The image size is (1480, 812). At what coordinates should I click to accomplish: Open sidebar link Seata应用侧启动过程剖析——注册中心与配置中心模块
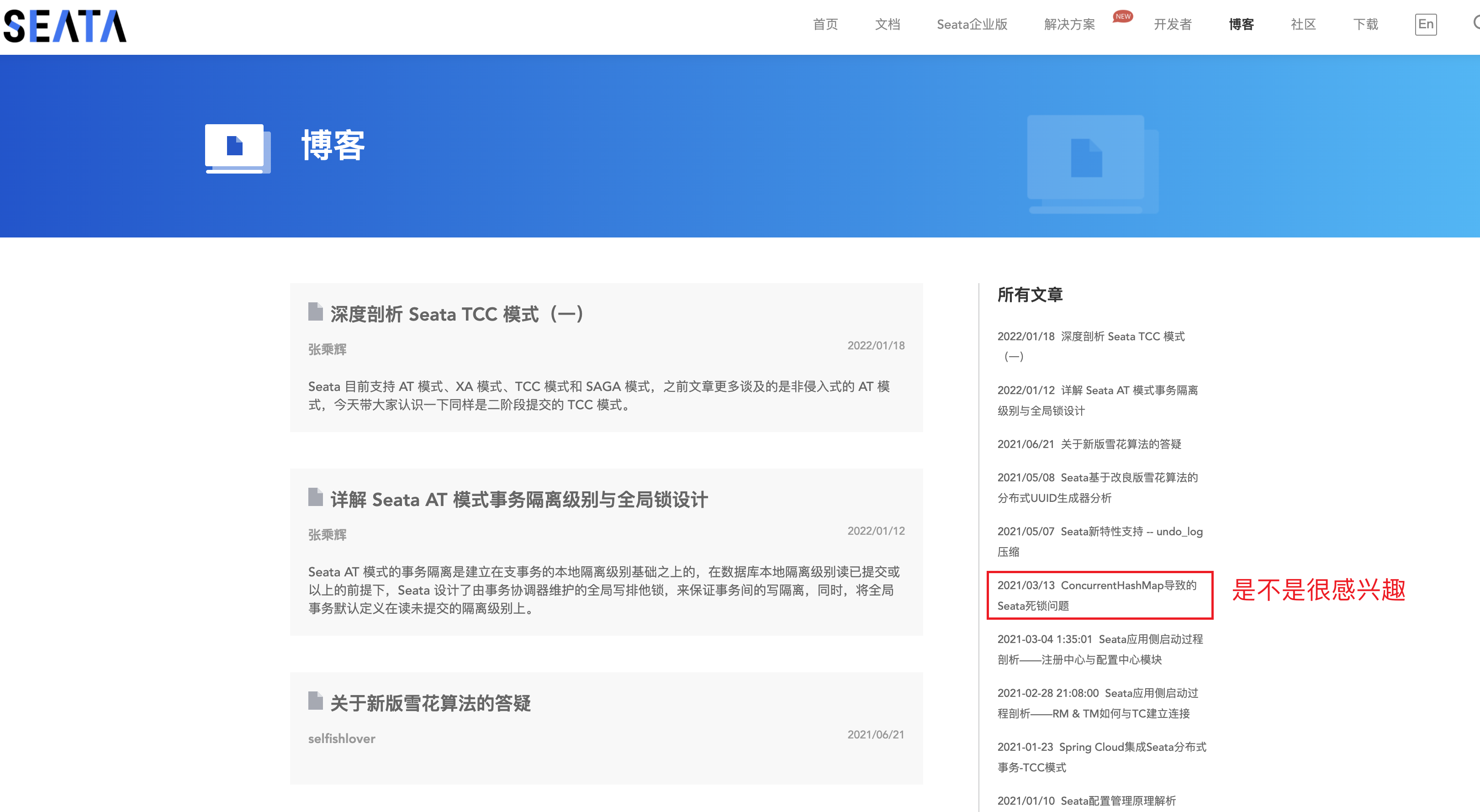pos(1099,649)
